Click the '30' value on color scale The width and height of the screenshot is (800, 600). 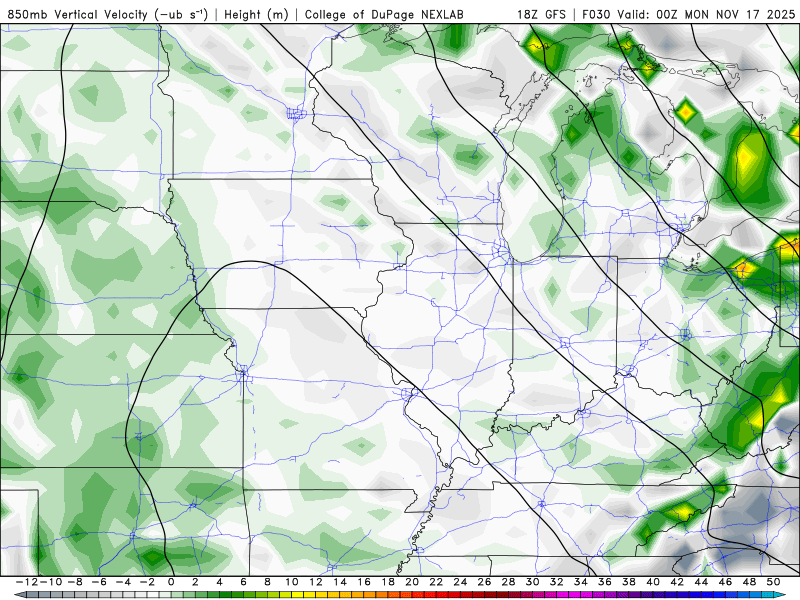[532, 582]
